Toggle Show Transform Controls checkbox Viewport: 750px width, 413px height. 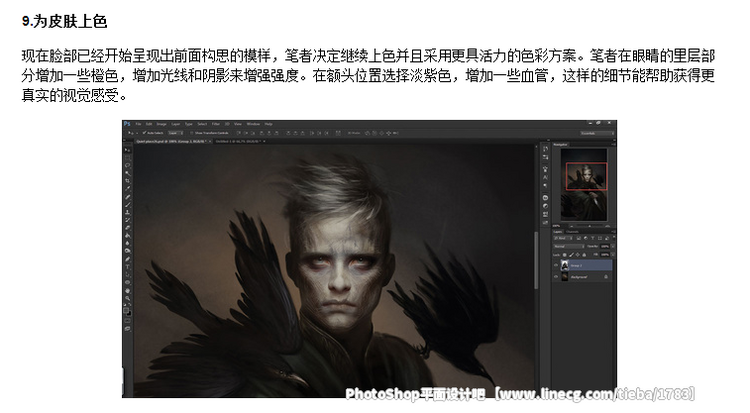191,133
